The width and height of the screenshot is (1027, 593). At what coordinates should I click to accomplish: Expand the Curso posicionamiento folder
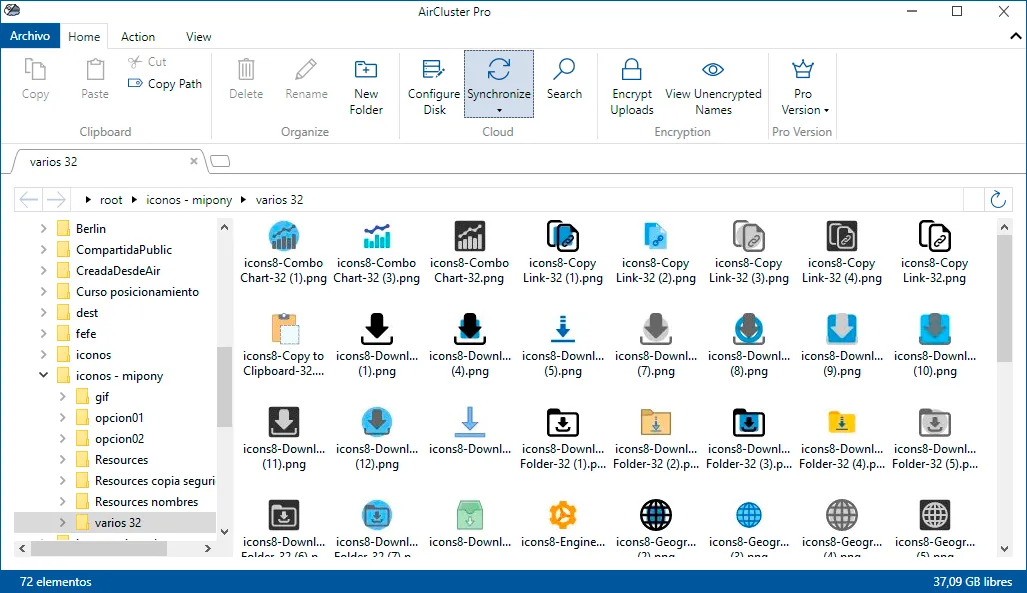point(43,292)
